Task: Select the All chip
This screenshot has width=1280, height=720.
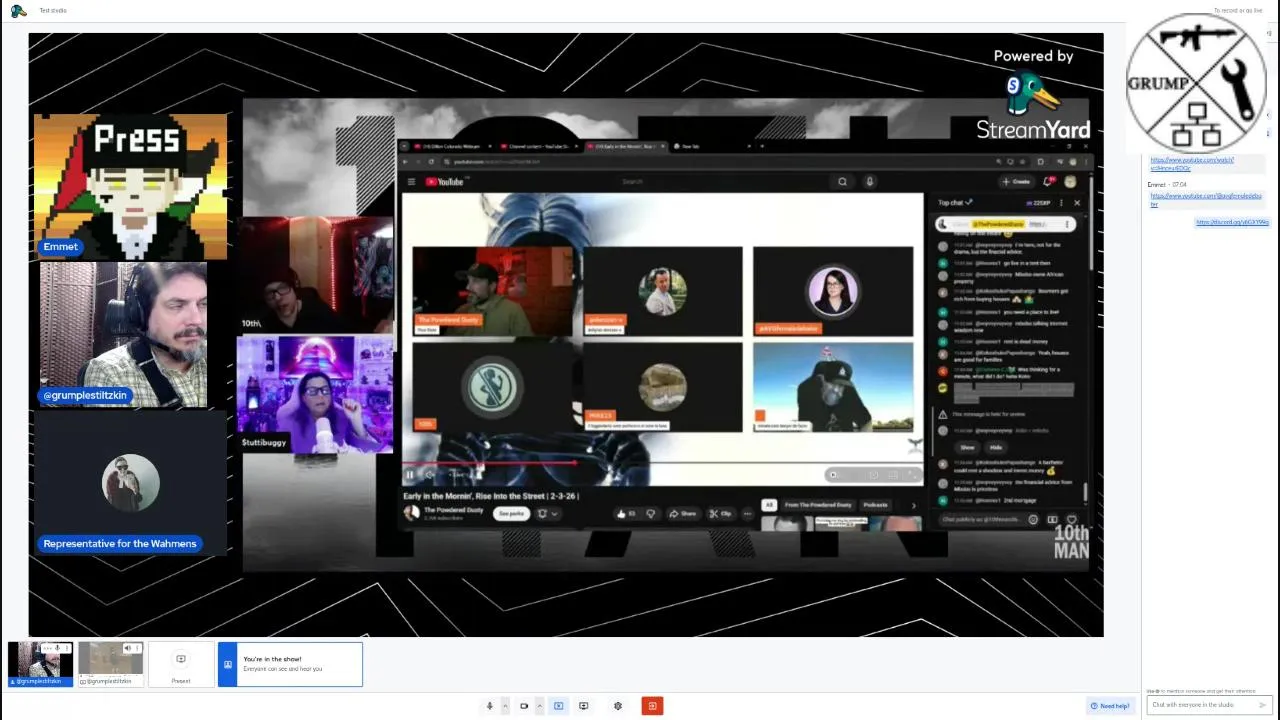Action: pyautogui.click(x=769, y=505)
